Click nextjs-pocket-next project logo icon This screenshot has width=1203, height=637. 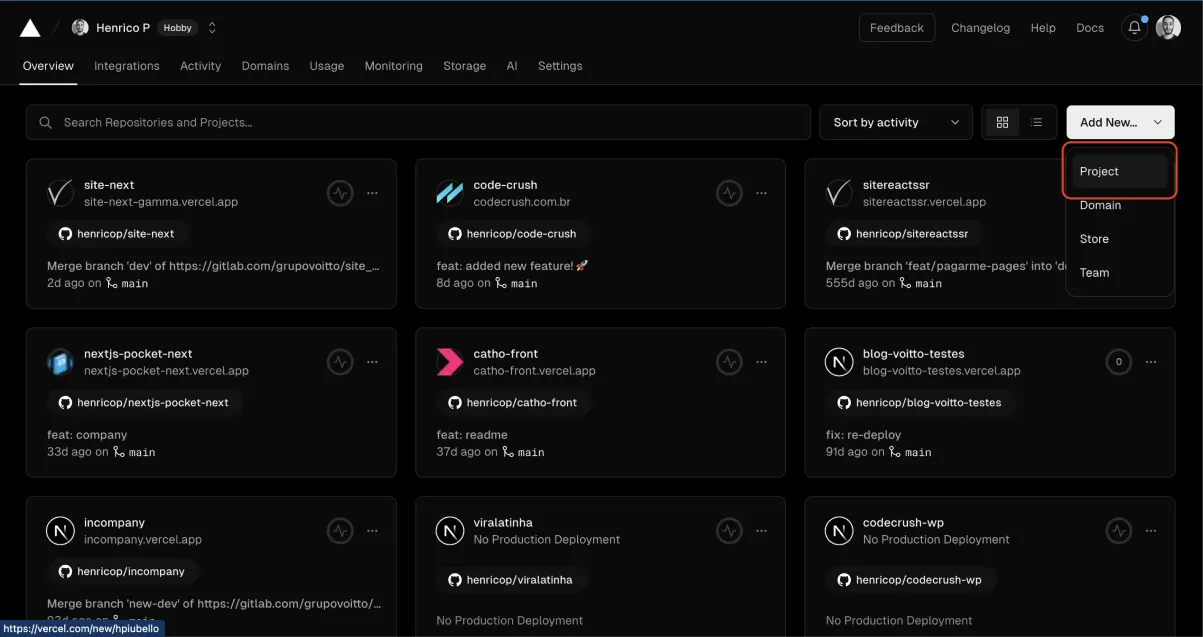point(61,362)
